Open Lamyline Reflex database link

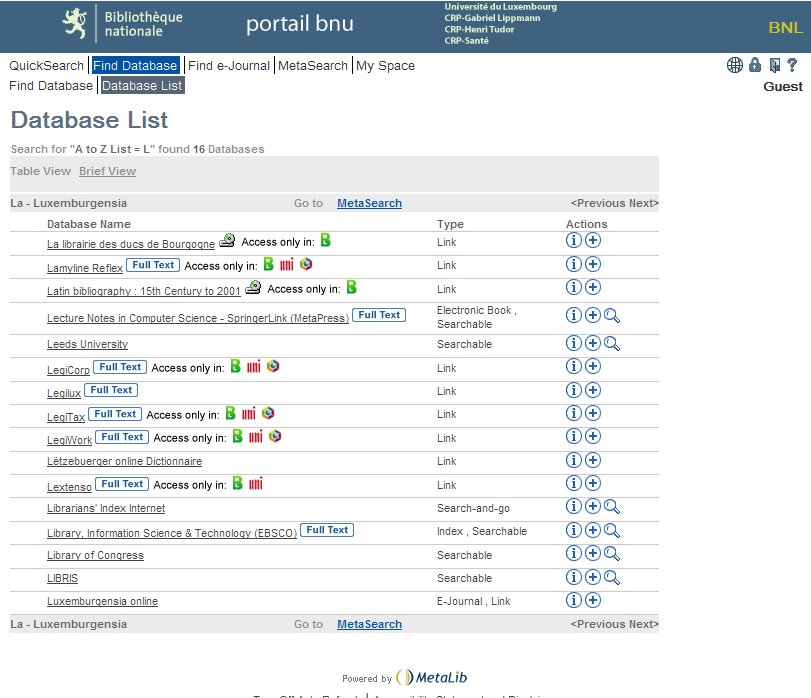[x=85, y=268]
